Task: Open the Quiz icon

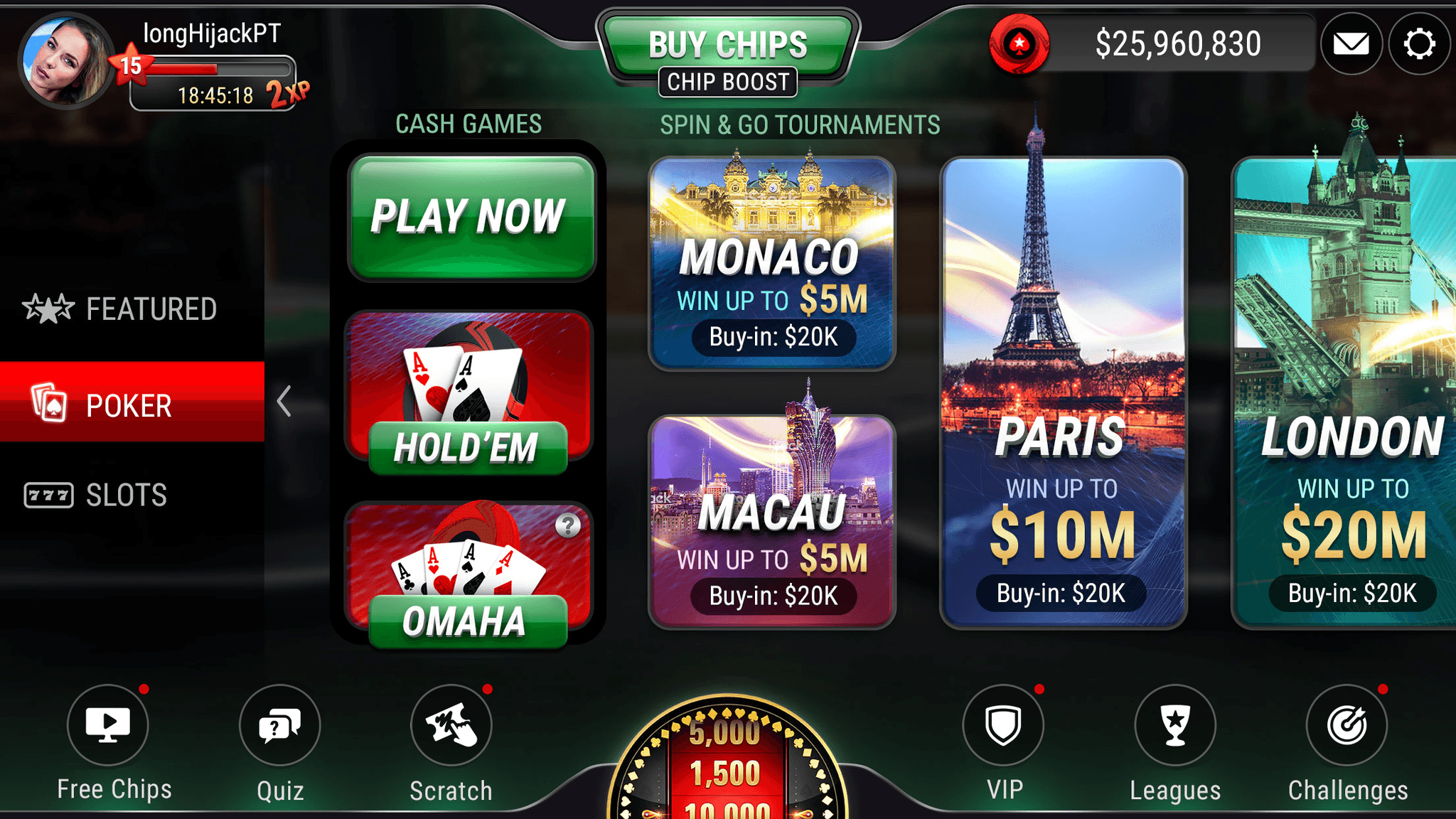Action: point(280,724)
